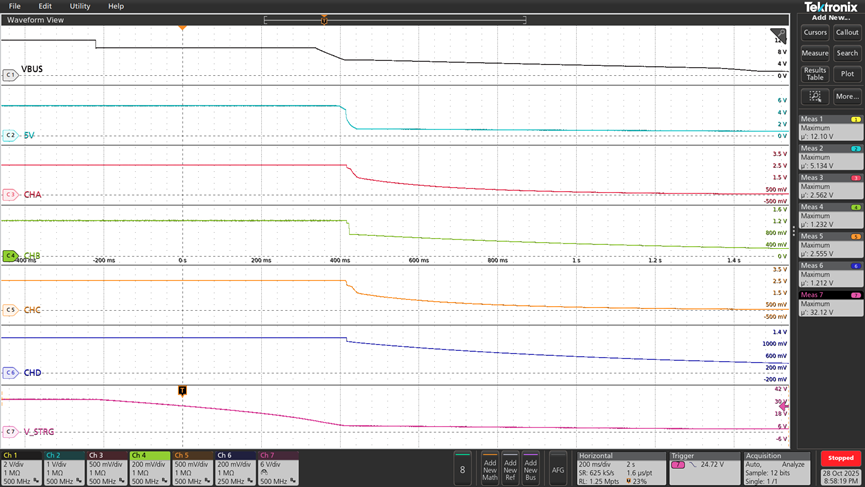Open the Utility menu
This screenshot has height=487, width=865.
click(80, 6)
